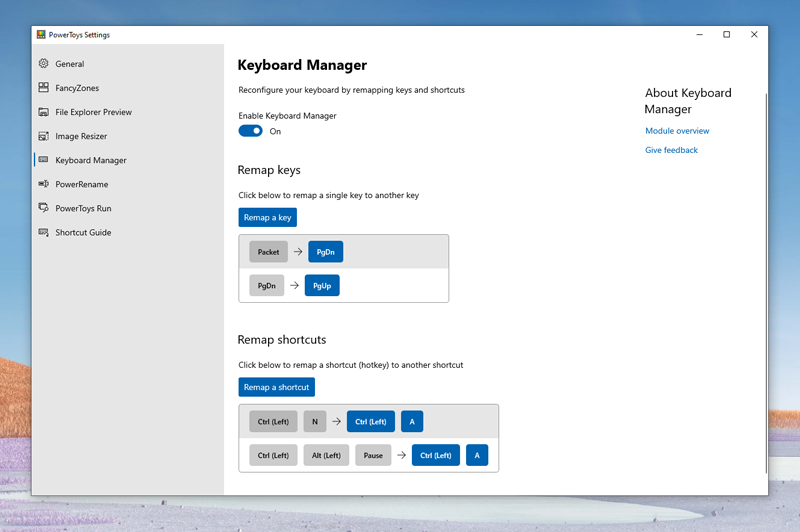Click the blue PgUp mapped key

(322, 286)
